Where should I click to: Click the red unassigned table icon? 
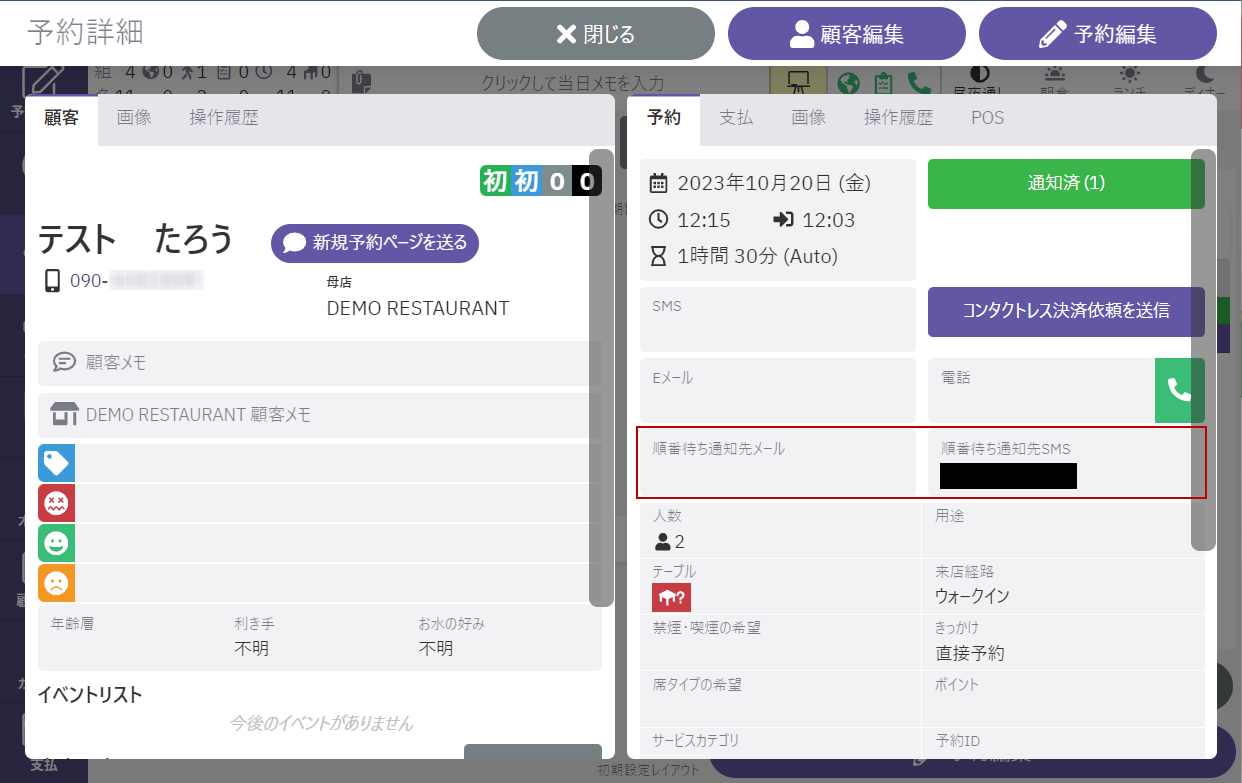pyautogui.click(x=671, y=597)
